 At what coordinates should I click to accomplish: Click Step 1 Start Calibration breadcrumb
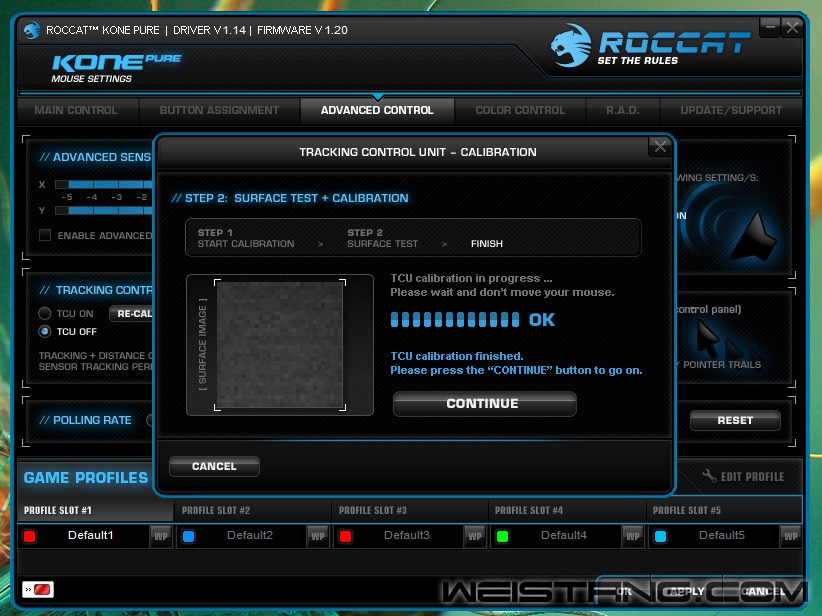pos(246,238)
